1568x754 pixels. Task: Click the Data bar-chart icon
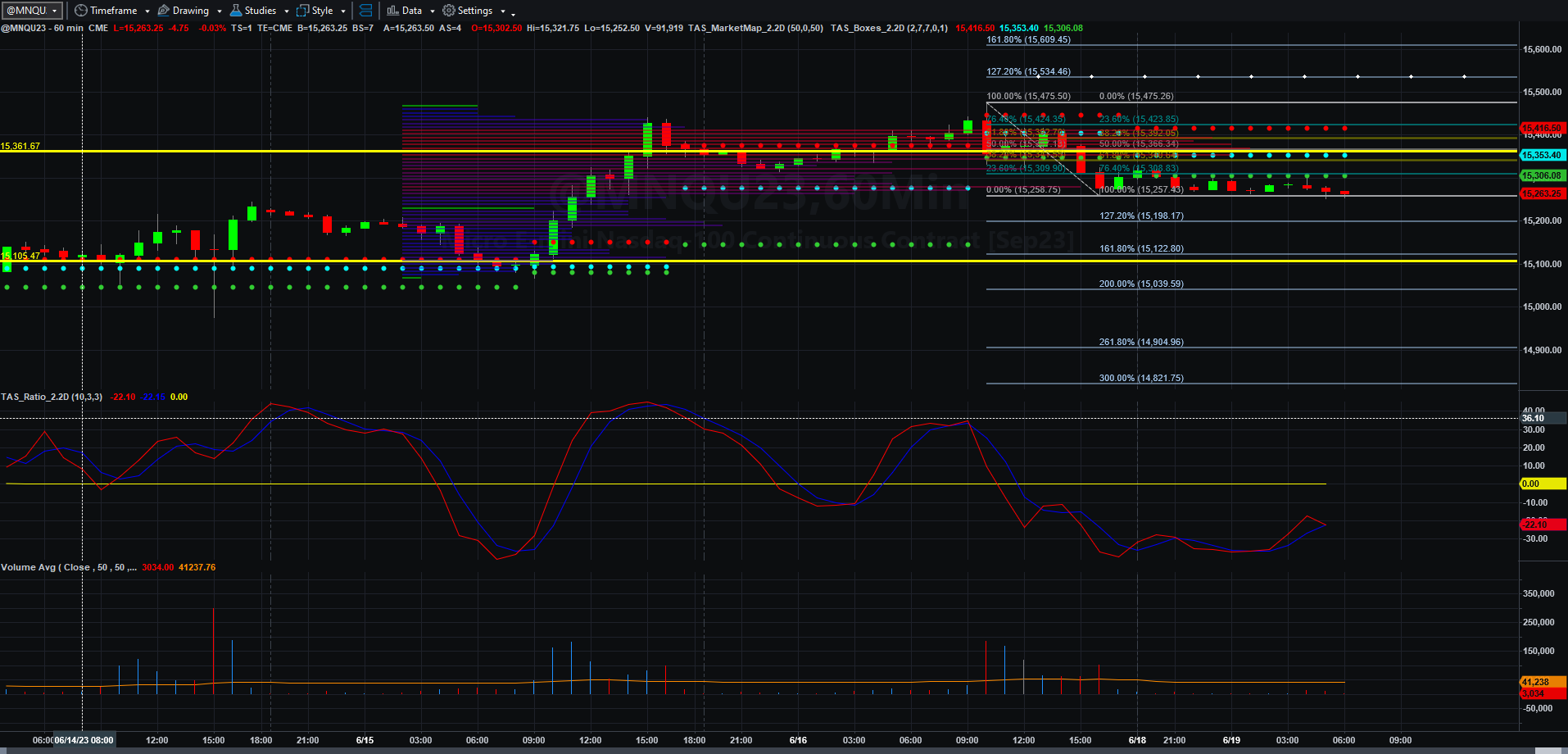tap(393, 11)
